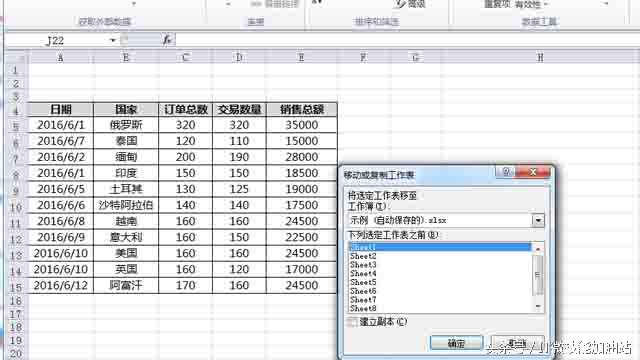Screen dimensions: 640x360
Task: Click the cell containing 泰国
Action: [x=126, y=141]
